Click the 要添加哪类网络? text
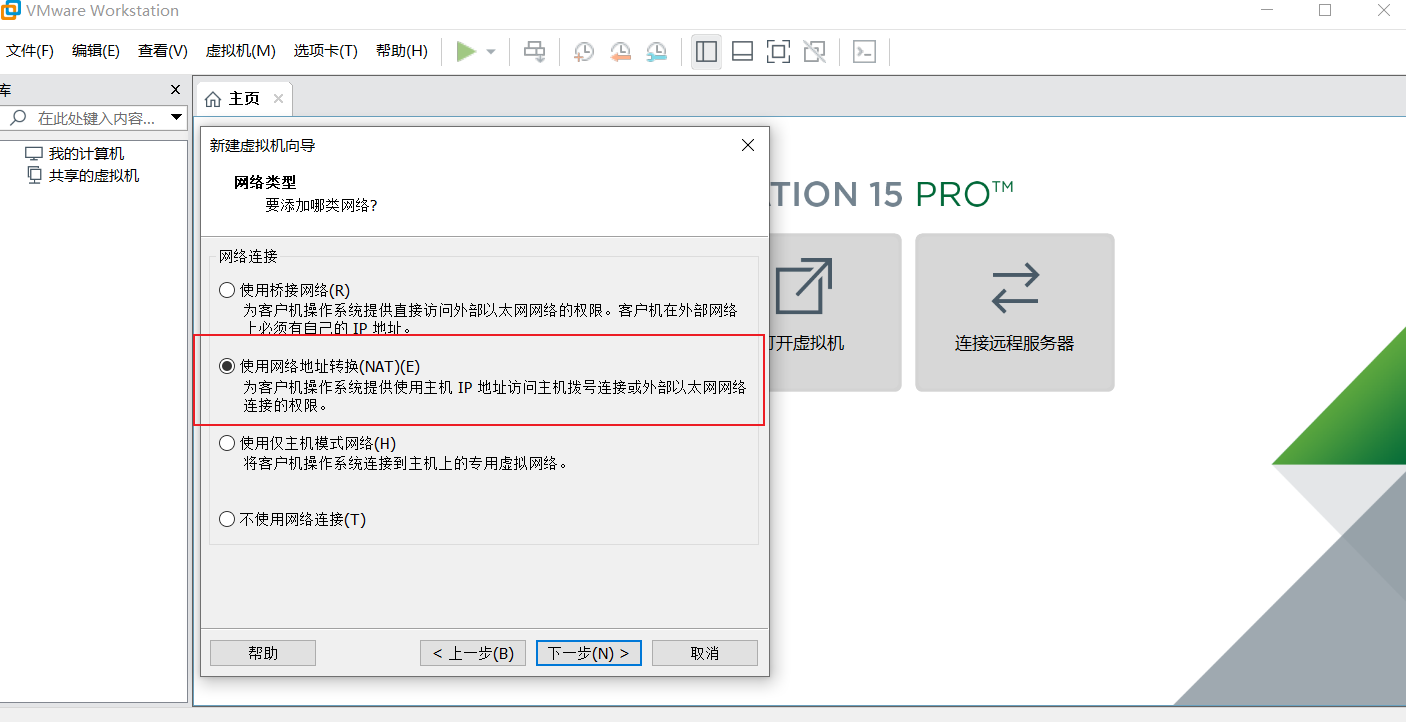 [x=321, y=205]
